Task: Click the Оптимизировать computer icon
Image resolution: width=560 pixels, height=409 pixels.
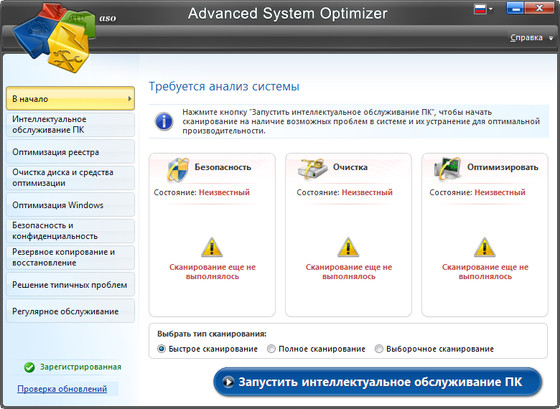Action: 448,168
